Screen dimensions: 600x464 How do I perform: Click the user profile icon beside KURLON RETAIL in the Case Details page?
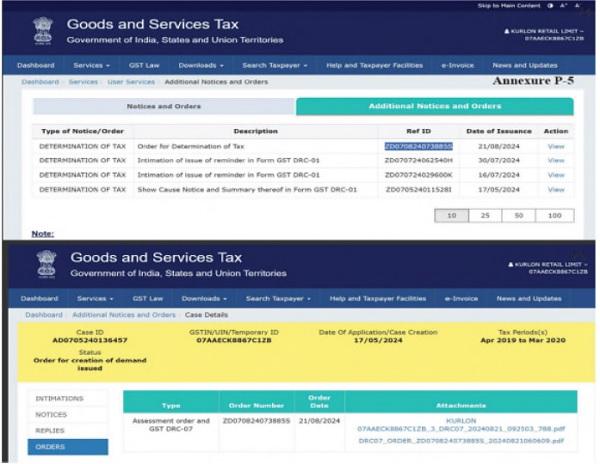coord(510,264)
